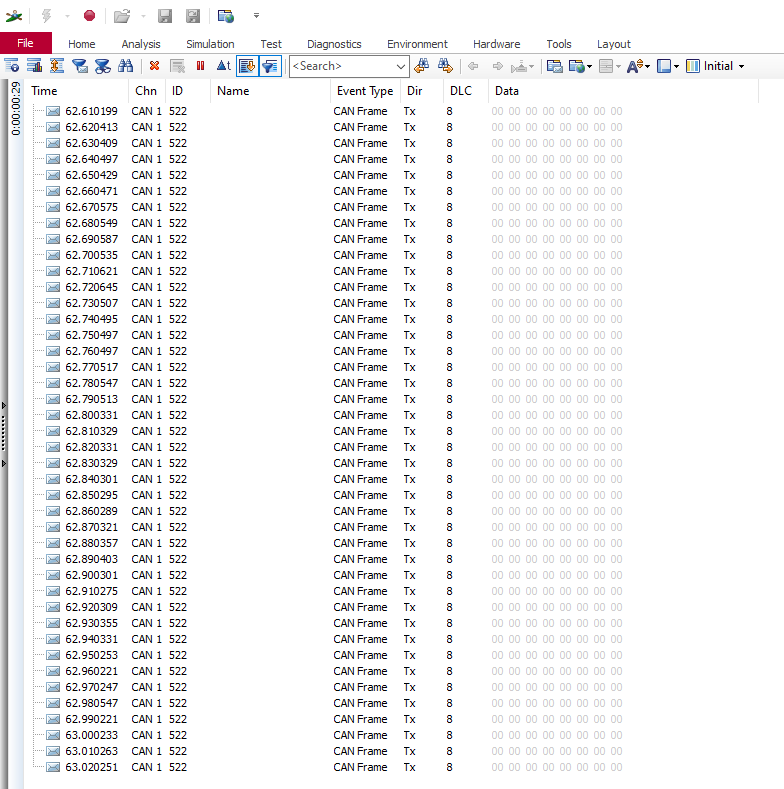784x789 pixels.
Task: Expand the Search combo box dropdown arrow
Action: 401,66
